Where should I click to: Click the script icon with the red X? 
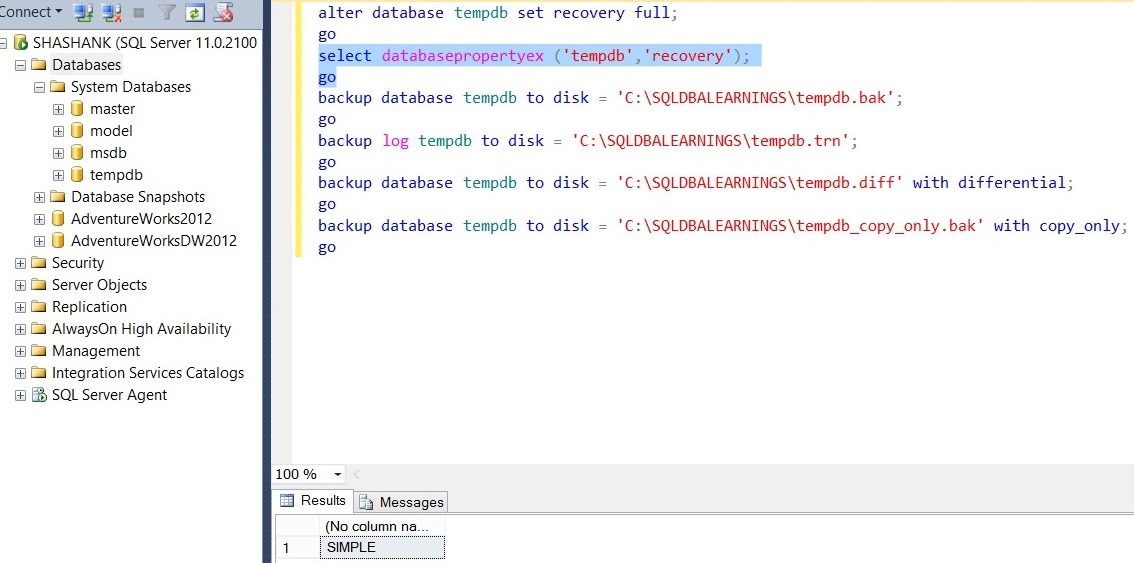click(x=223, y=12)
